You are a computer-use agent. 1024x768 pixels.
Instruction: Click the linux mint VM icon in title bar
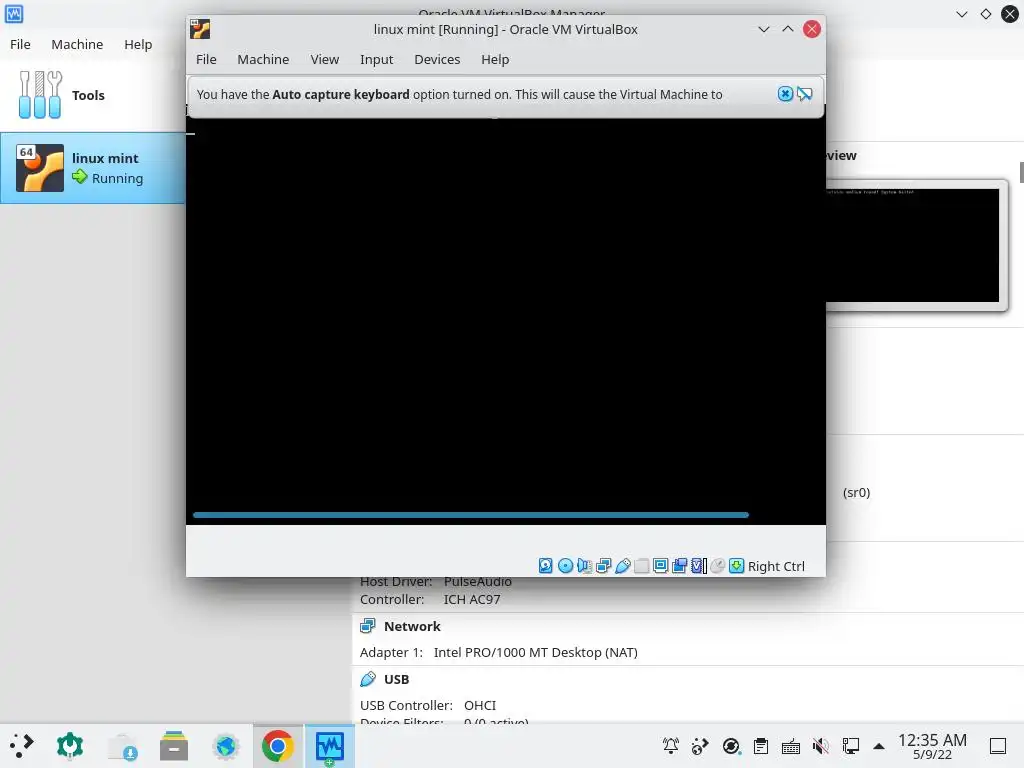click(200, 29)
